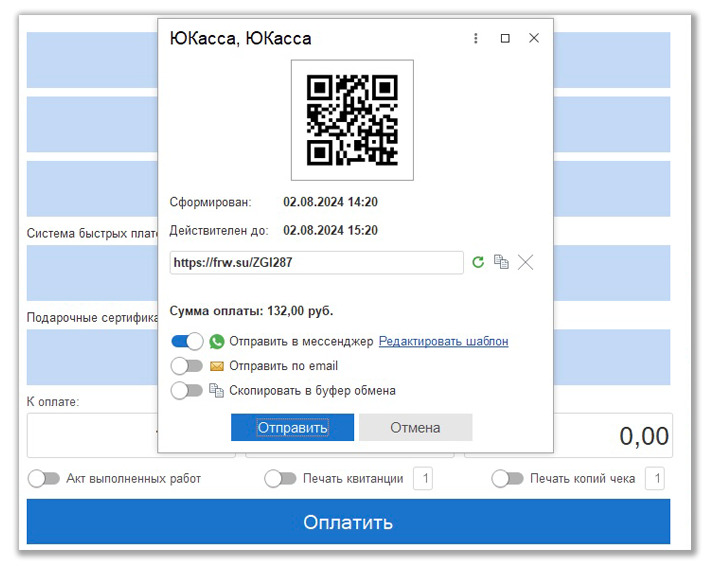The width and height of the screenshot is (716, 565).
Task: Close the ЮKassa dialog
Action: click(534, 38)
